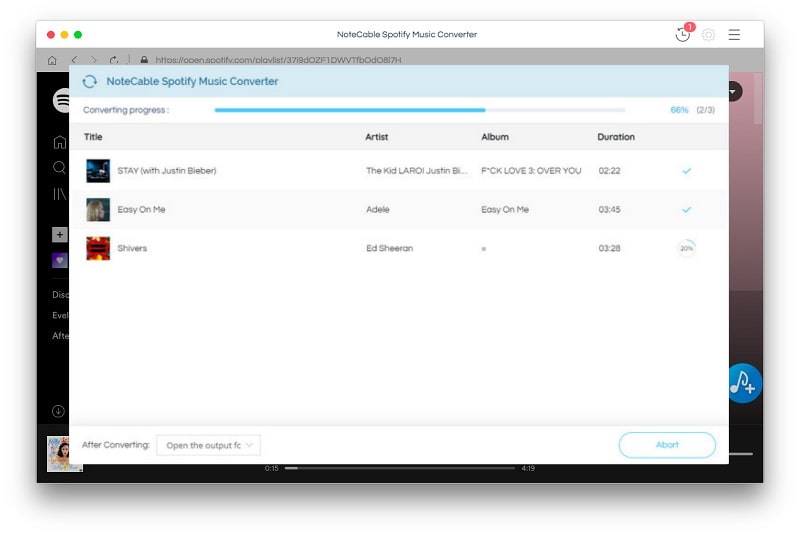
Task: Click the Title column header
Action: click(x=93, y=137)
